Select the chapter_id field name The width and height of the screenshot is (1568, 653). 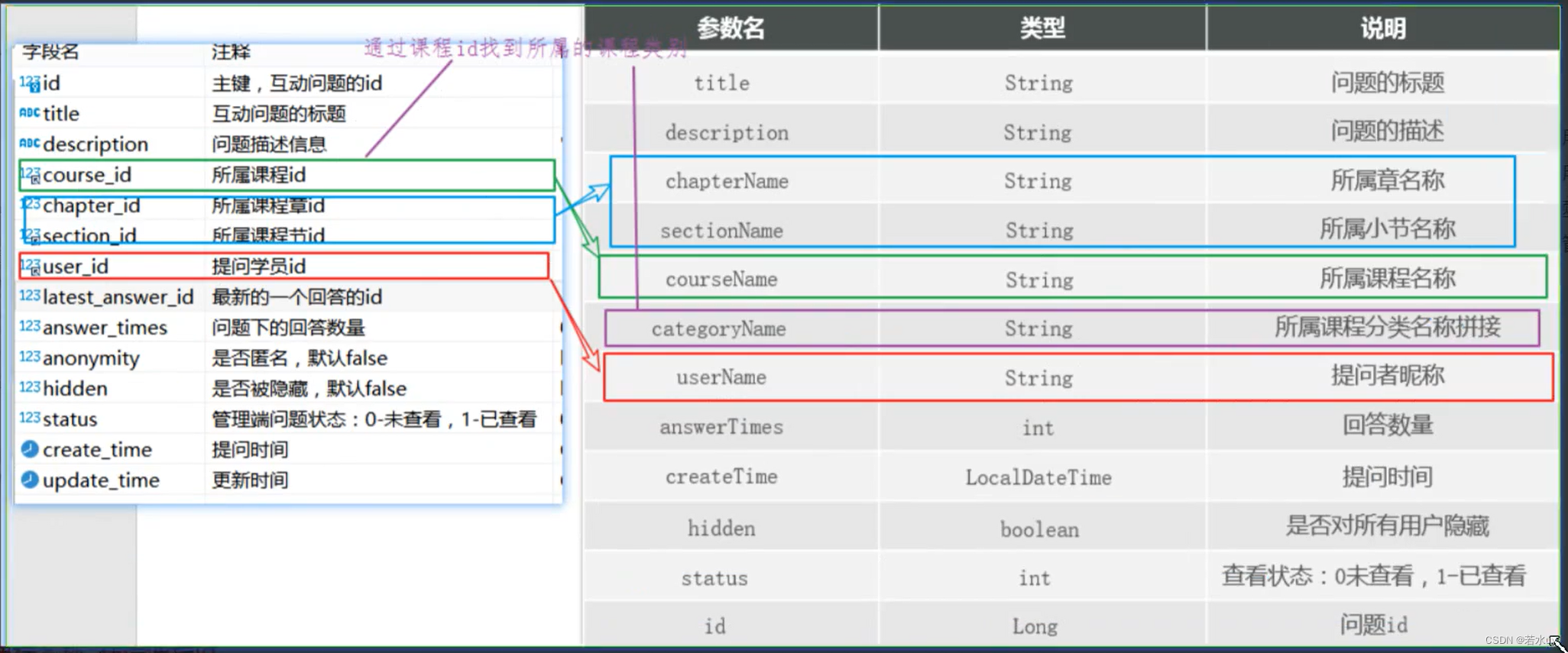tap(92, 205)
